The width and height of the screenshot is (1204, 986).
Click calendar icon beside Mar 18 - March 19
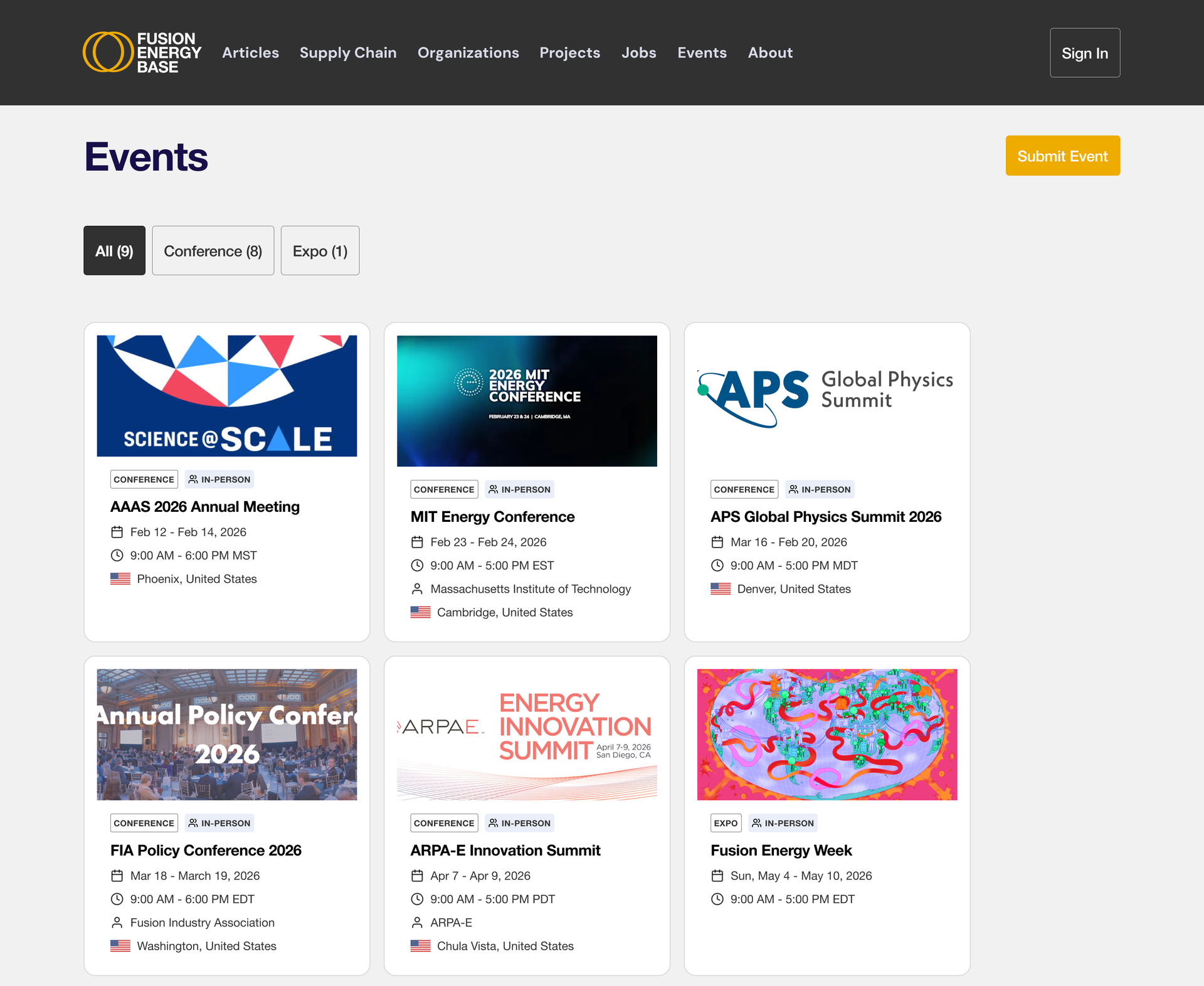tap(117, 876)
